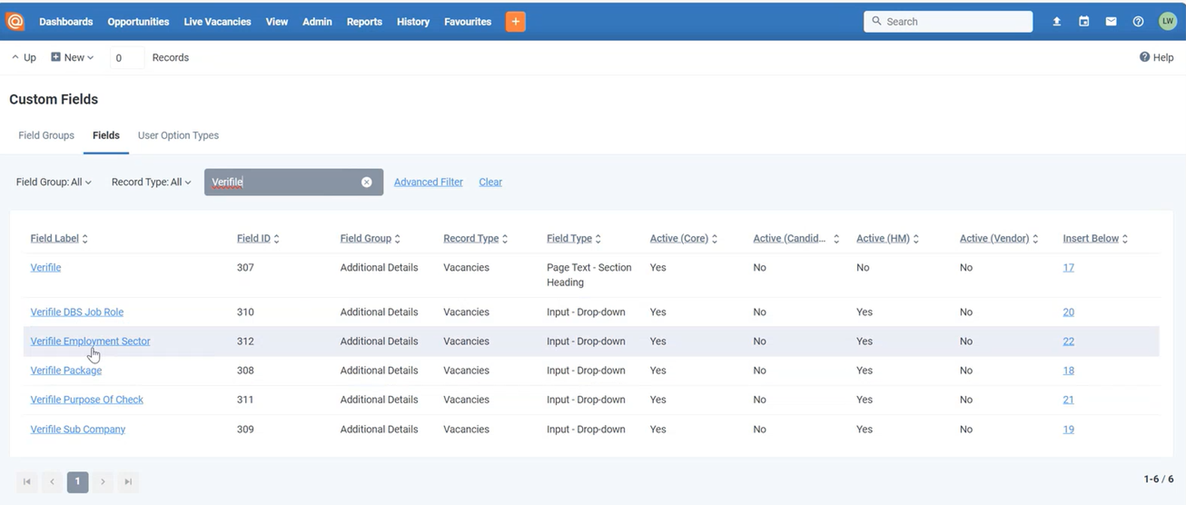The image size is (1186, 505).
Task: Click Insert Below link 21
Action: coord(1068,400)
